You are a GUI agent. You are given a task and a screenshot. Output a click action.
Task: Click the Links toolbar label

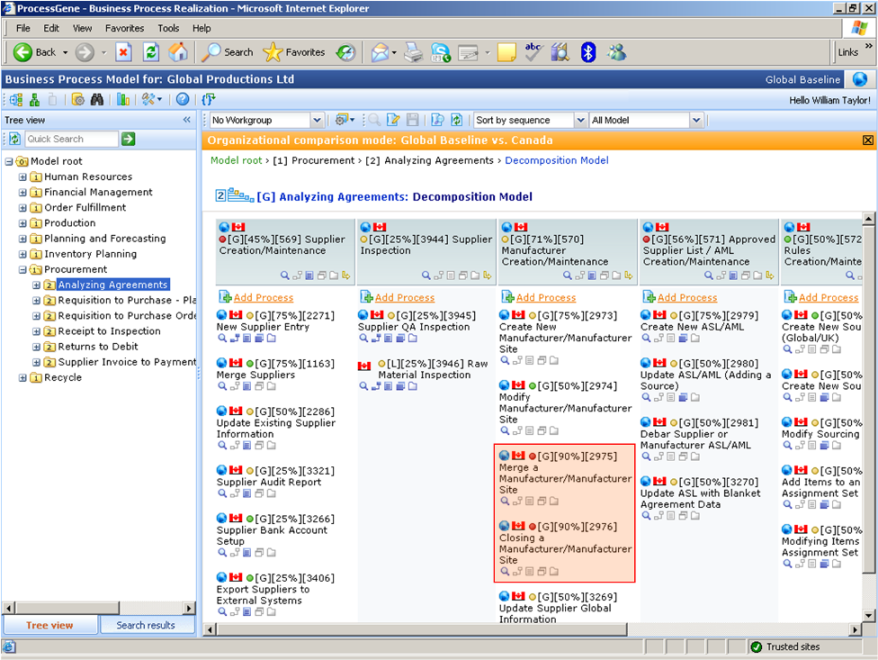point(848,52)
